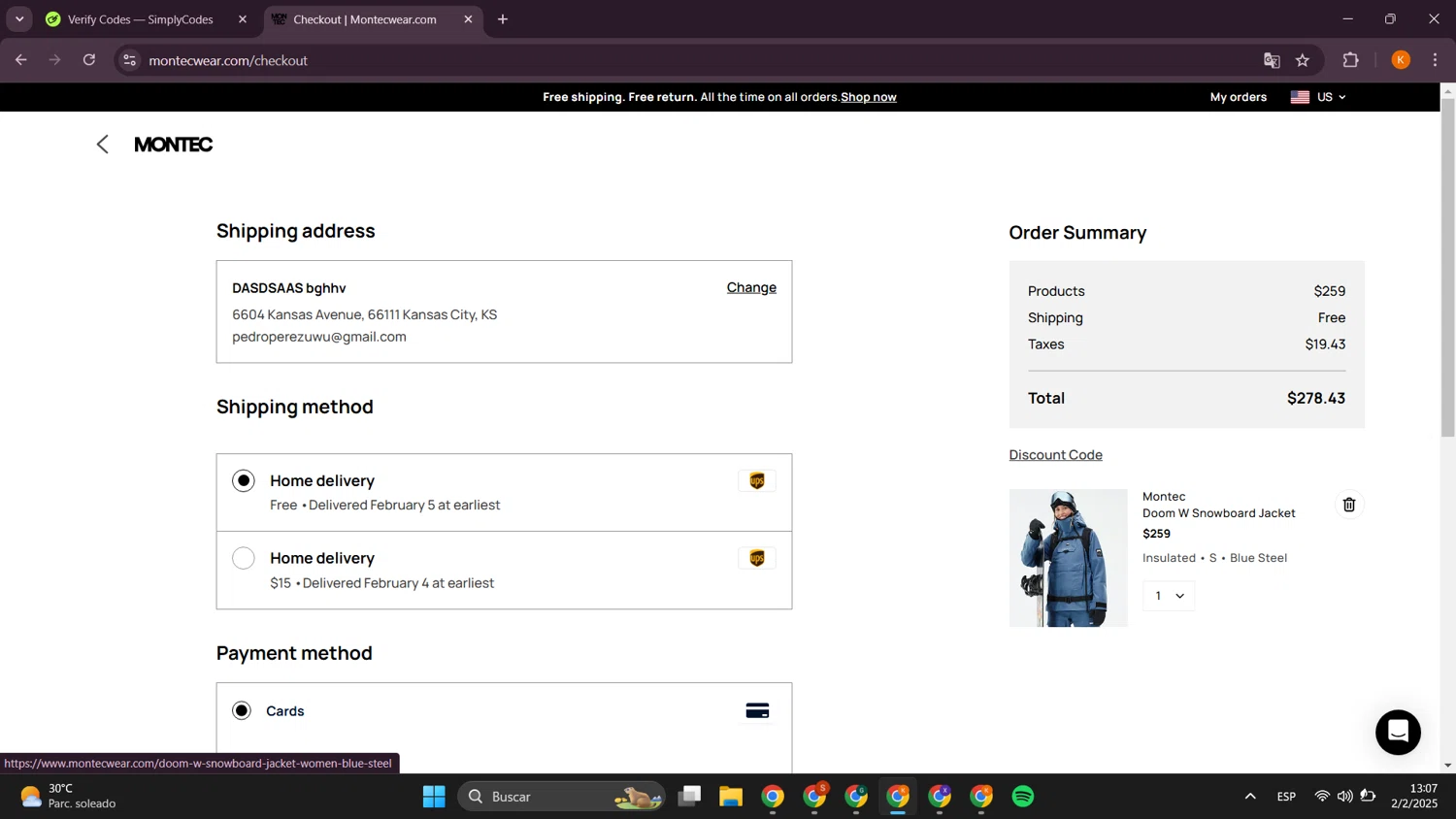
Task: Go back with the browser back arrow
Action: 21,60
